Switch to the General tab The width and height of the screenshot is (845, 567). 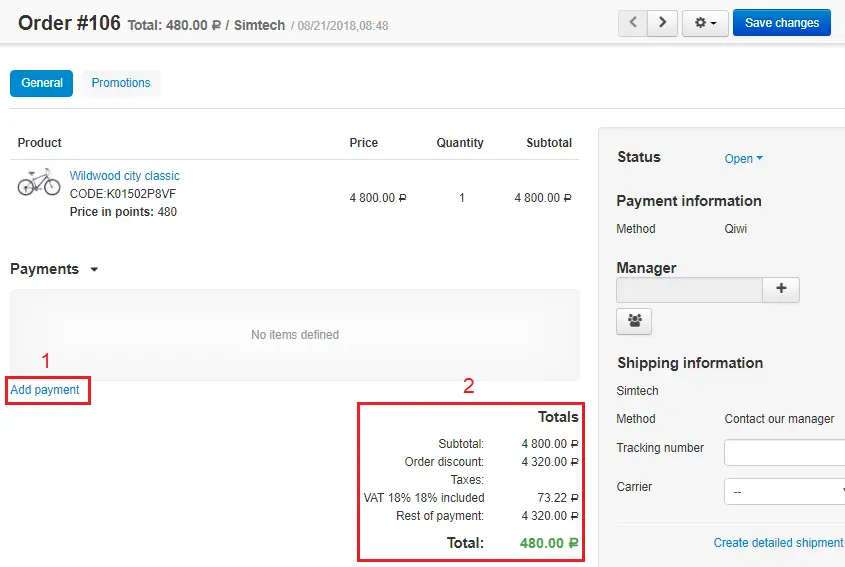(x=41, y=83)
